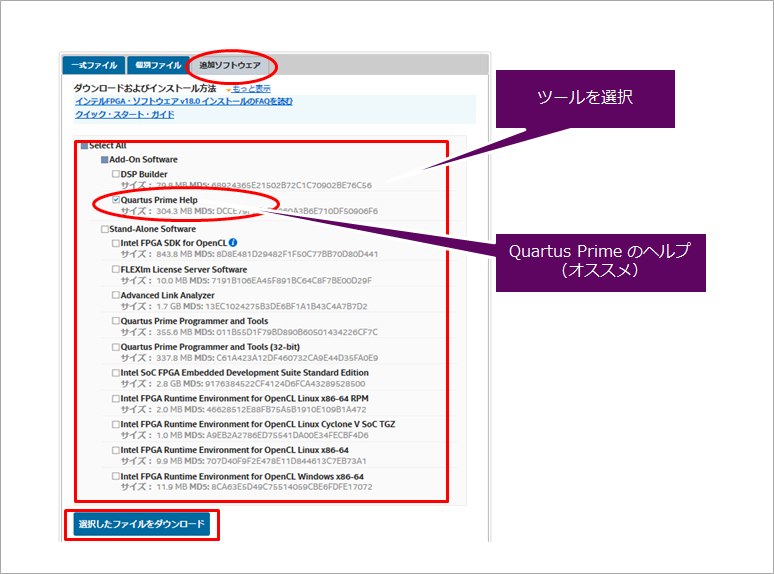This screenshot has width=774, height=574.
Task: Click the MD5 text under Embedded Development Suite
Action: [x=274, y=384]
